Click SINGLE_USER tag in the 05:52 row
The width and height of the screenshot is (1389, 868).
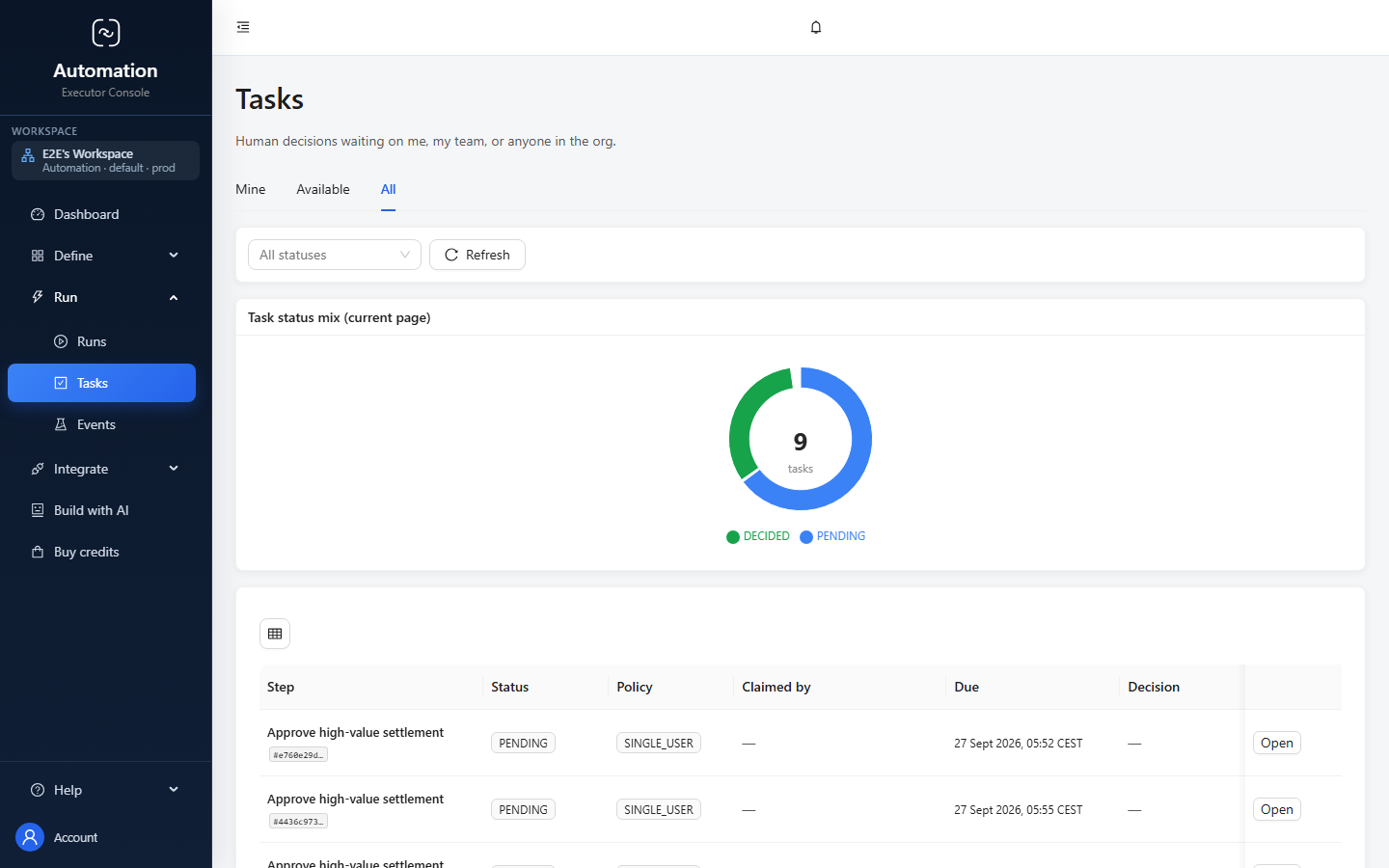pos(659,743)
